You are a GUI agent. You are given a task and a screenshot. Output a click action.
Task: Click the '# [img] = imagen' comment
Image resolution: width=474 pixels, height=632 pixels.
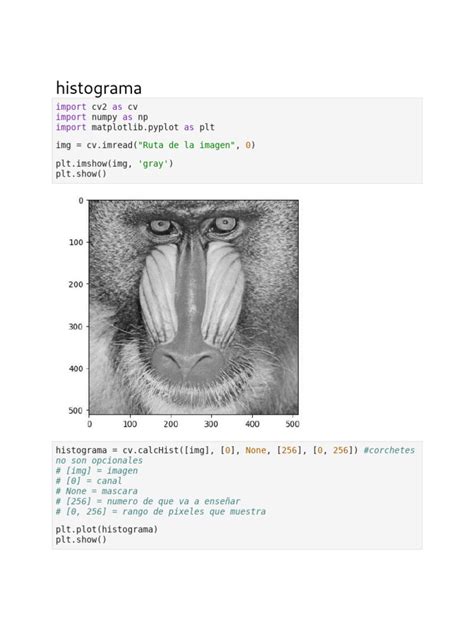click(97, 471)
